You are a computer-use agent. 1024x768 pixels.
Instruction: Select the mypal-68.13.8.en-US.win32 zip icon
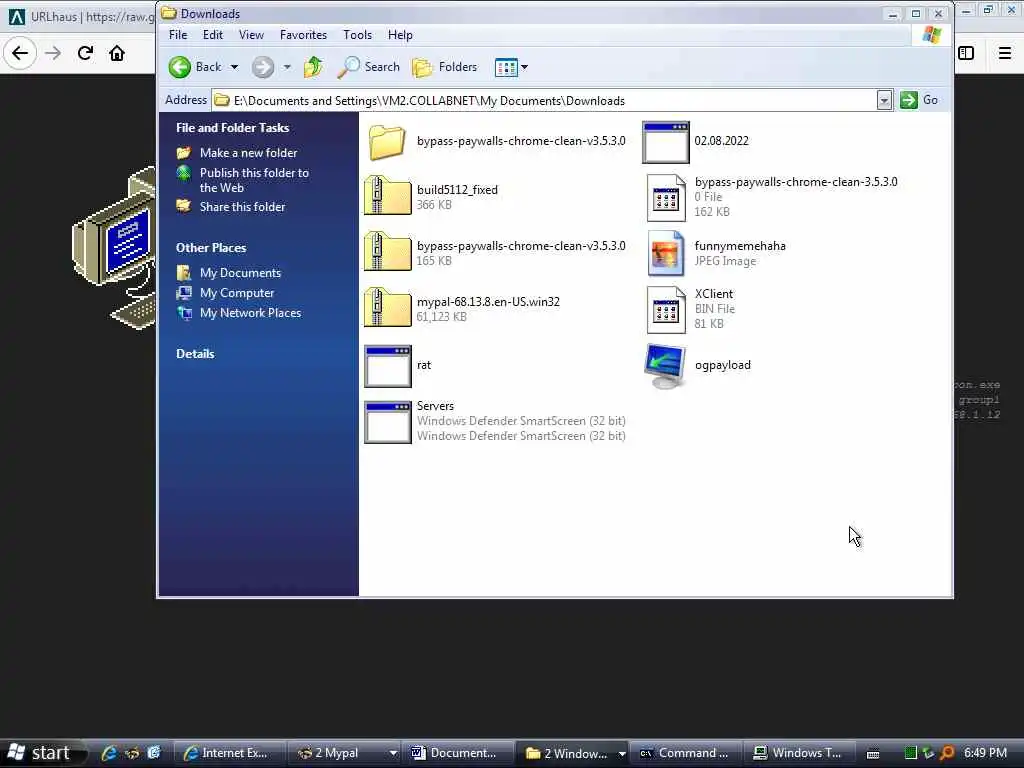(x=387, y=307)
